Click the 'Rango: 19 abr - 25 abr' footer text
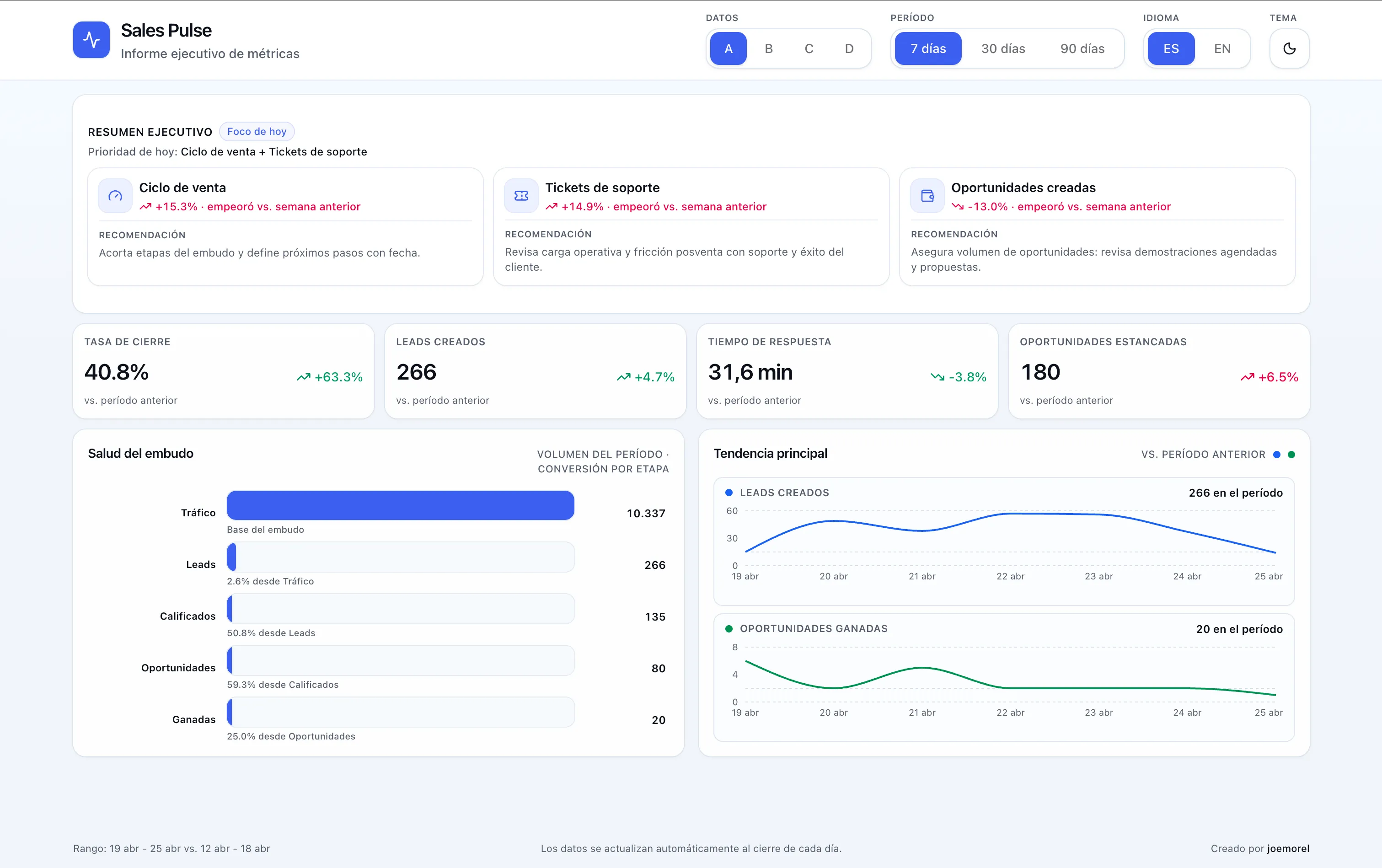 [171, 848]
